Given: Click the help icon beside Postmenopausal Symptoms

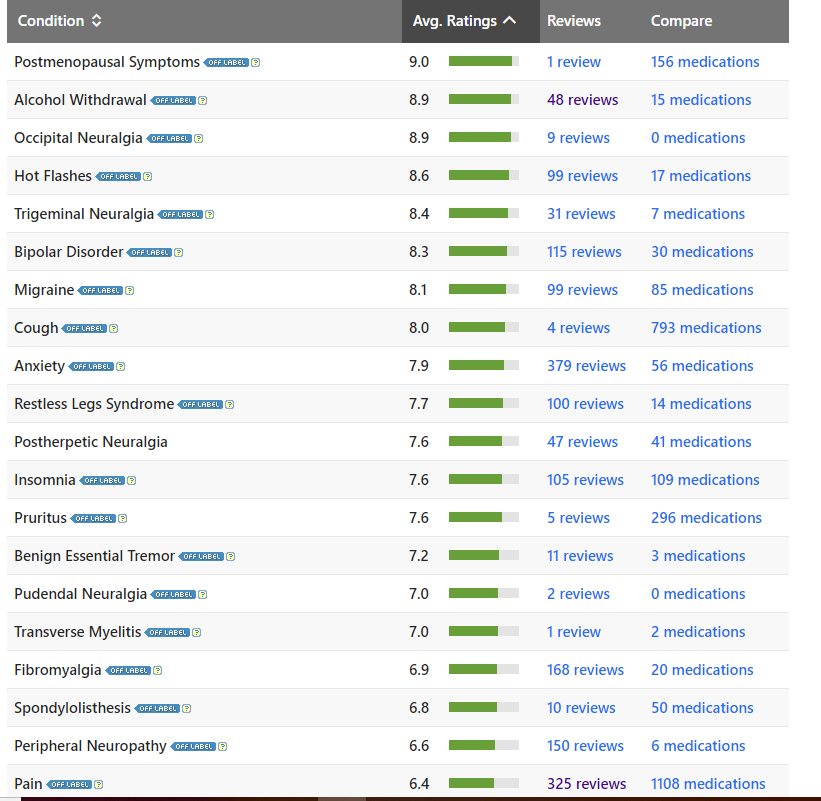Looking at the screenshot, I should 256,62.
